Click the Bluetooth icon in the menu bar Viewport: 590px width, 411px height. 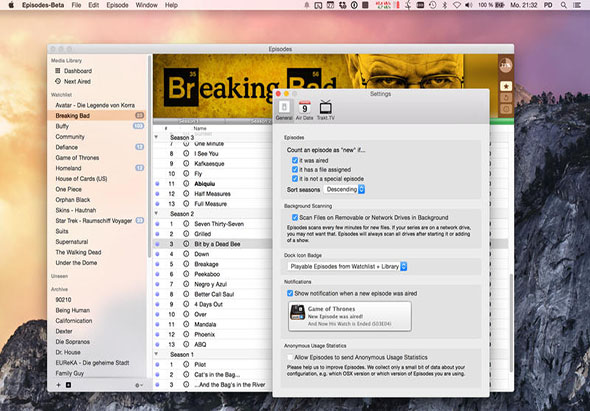[444, 5]
